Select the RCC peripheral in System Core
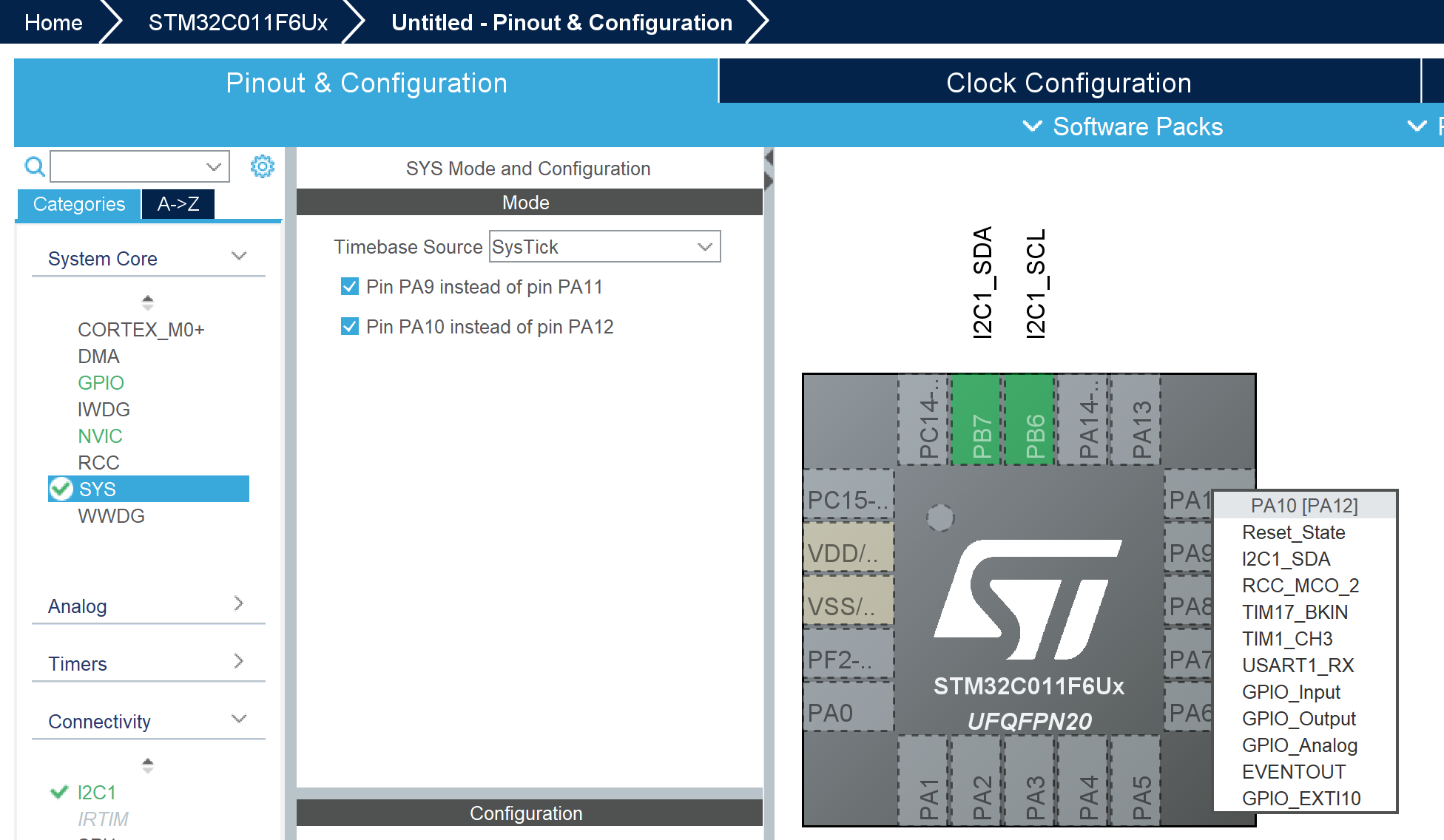The width and height of the screenshot is (1444, 840). coord(98,462)
